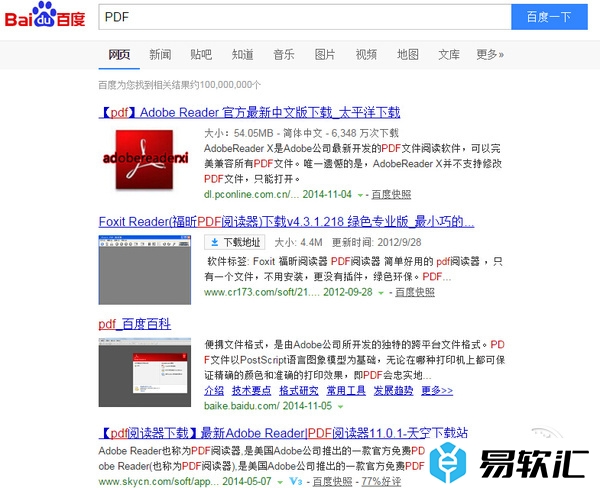Switch to the 图片 tab
600x488 pixels.
[x=325, y=55]
